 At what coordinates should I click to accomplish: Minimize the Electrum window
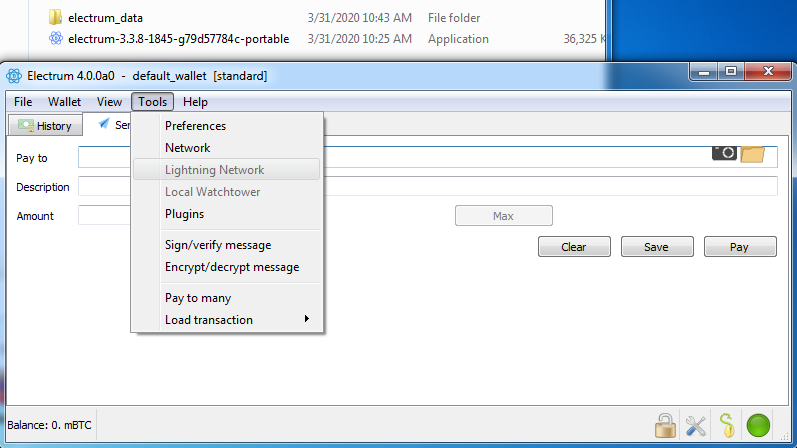pyautogui.click(x=703, y=72)
